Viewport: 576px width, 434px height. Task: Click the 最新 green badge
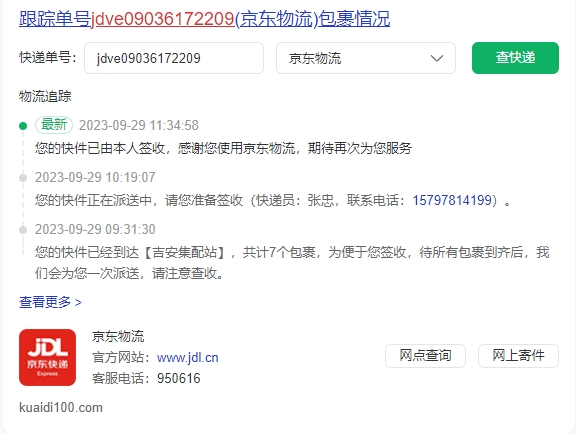[x=54, y=125]
